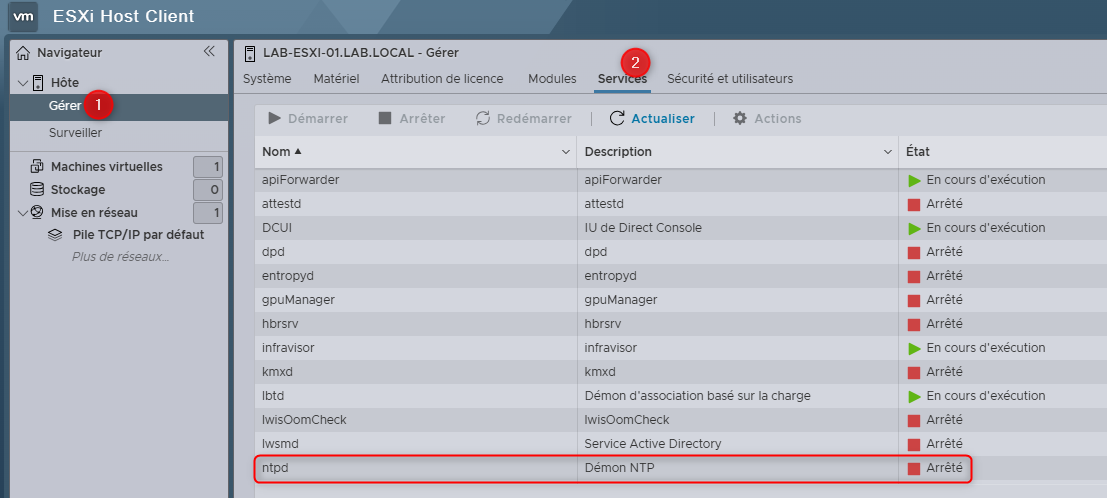
Task: Click the Stockage count badge
Action: 208,190
